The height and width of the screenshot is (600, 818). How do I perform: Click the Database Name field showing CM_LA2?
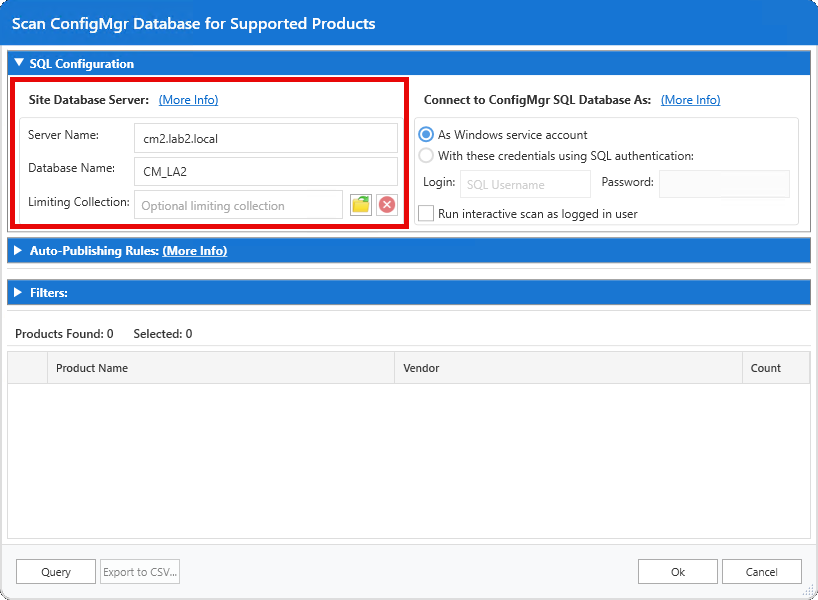(x=265, y=170)
